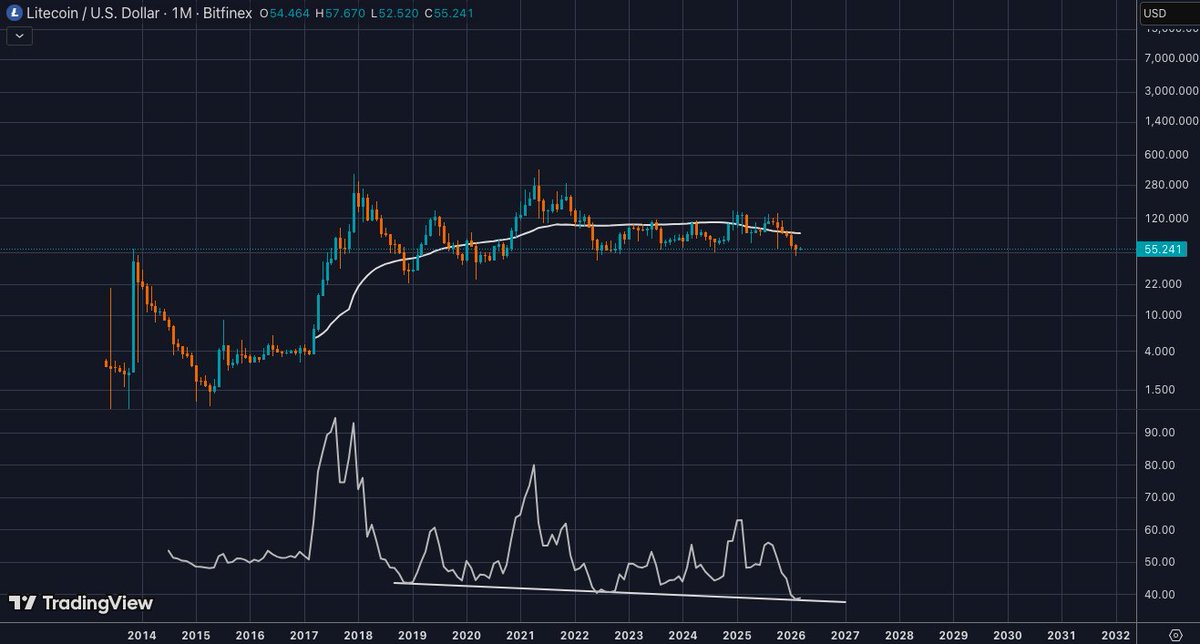Click 2029 on the time axis
The width and height of the screenshot is (1200, 644).
click(x=953, y=635)
